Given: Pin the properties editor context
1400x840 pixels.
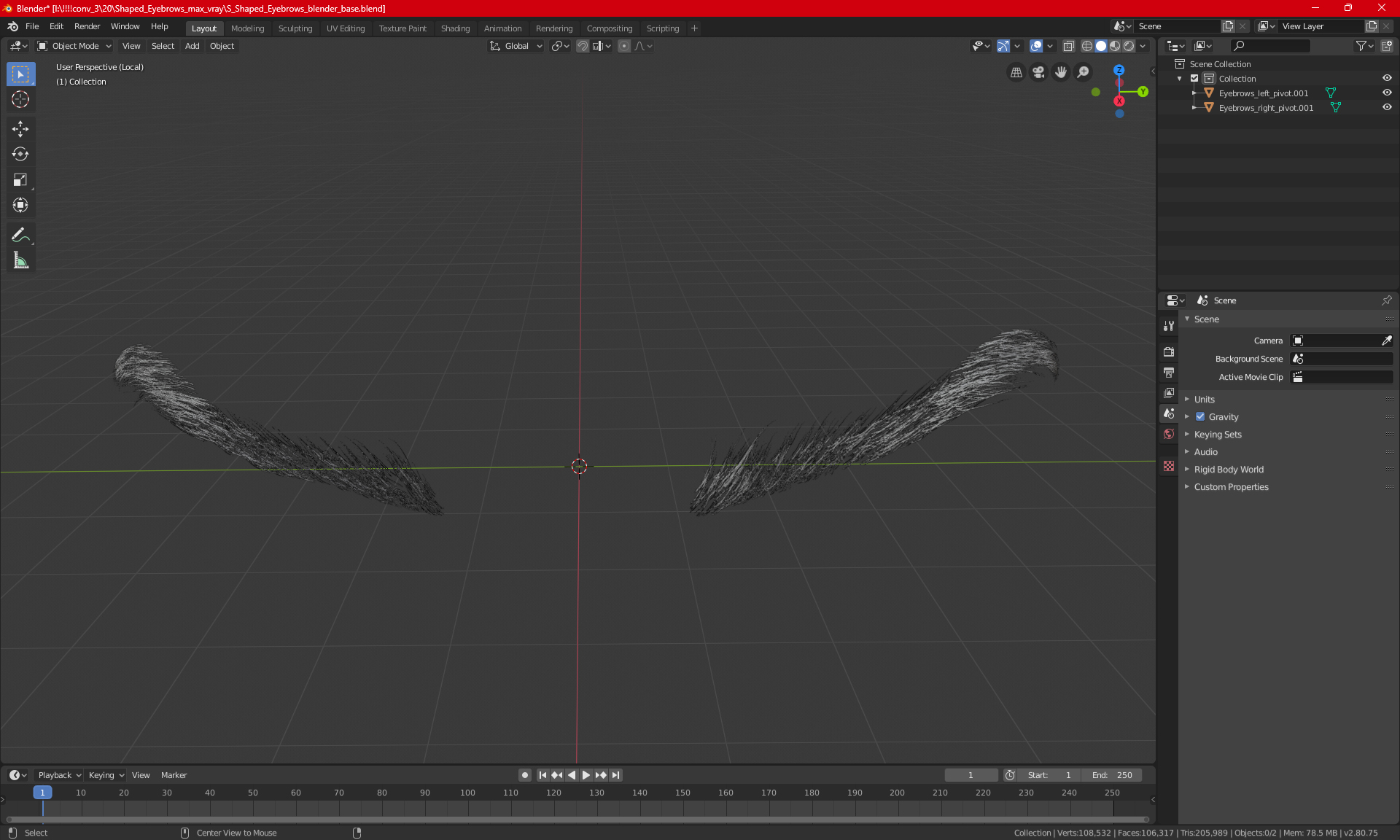Looking at the screenshot, I should point(1386,300).
